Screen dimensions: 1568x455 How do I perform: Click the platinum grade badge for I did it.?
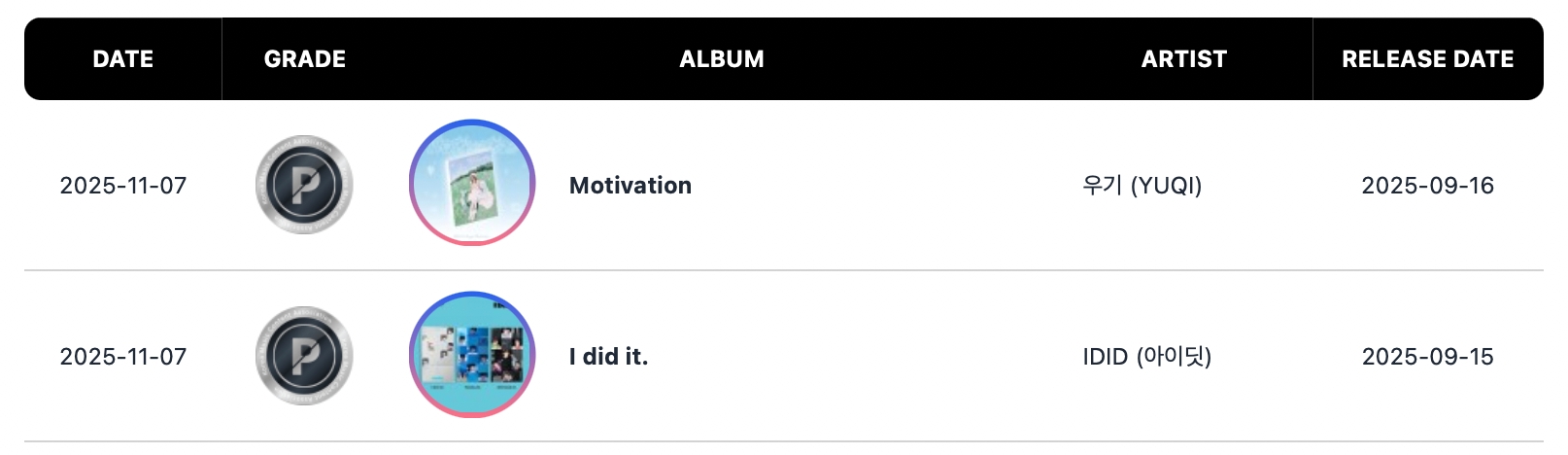pos(304,356)
